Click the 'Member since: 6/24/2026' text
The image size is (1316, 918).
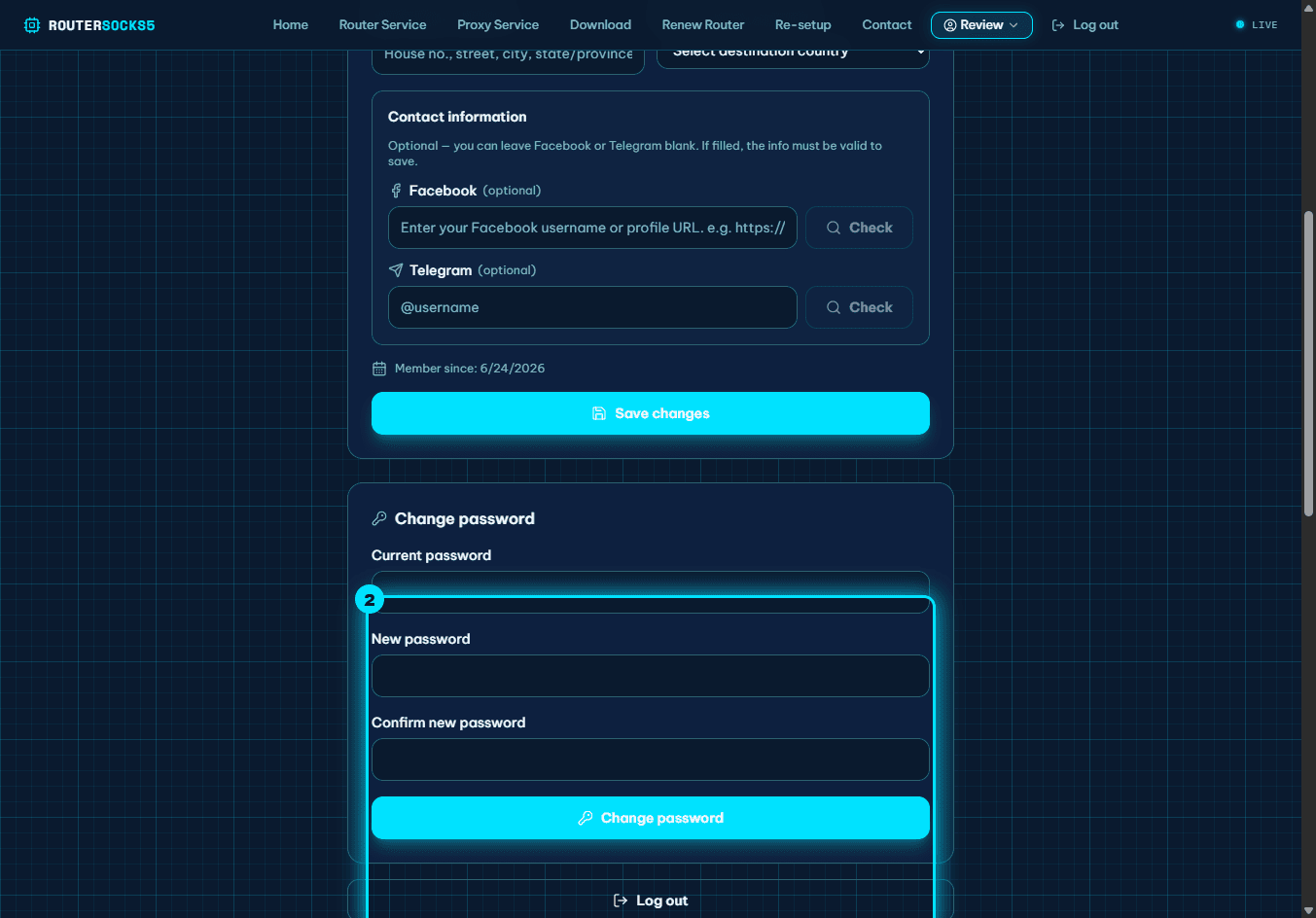(470, 369)
